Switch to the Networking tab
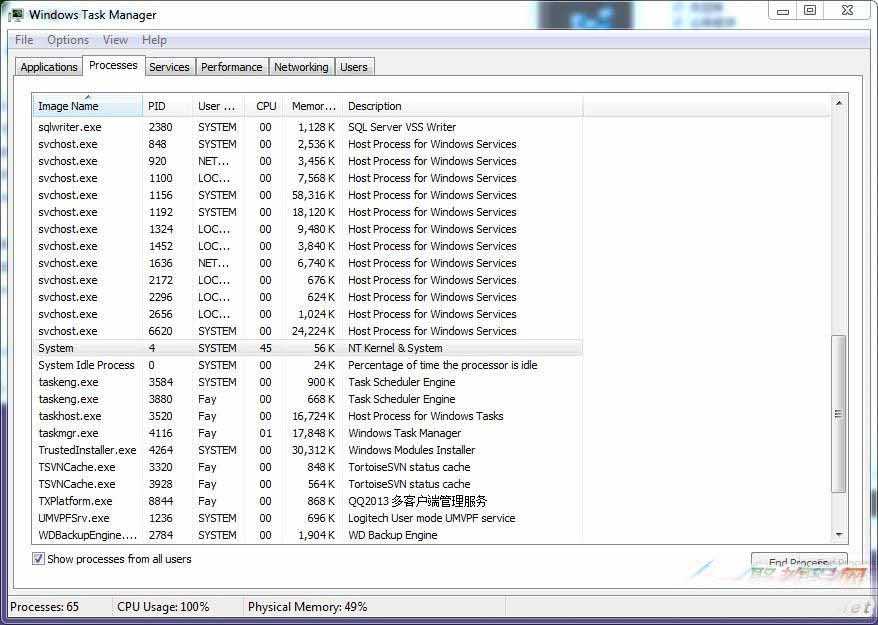Screen dimensions: 878x625 click(301, 66)
